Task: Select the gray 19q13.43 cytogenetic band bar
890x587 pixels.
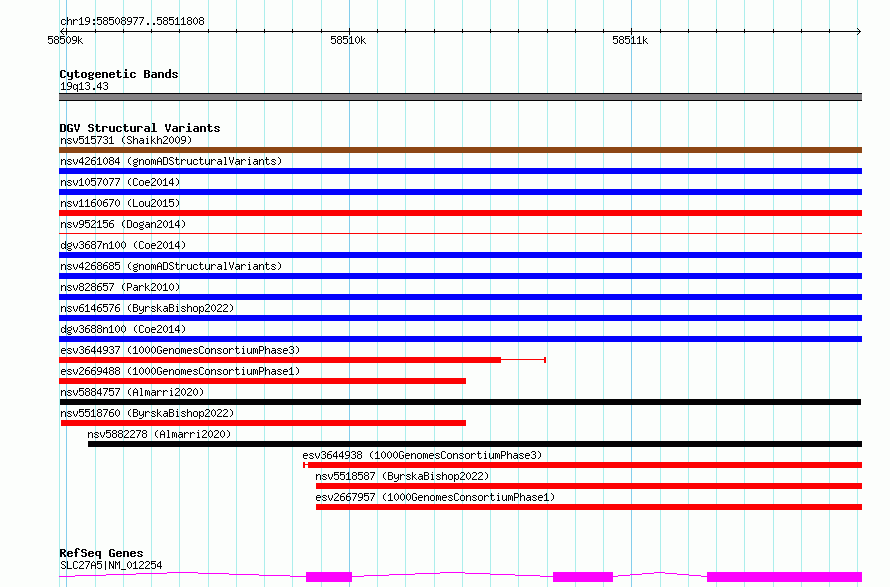Action: click(460, 97)
